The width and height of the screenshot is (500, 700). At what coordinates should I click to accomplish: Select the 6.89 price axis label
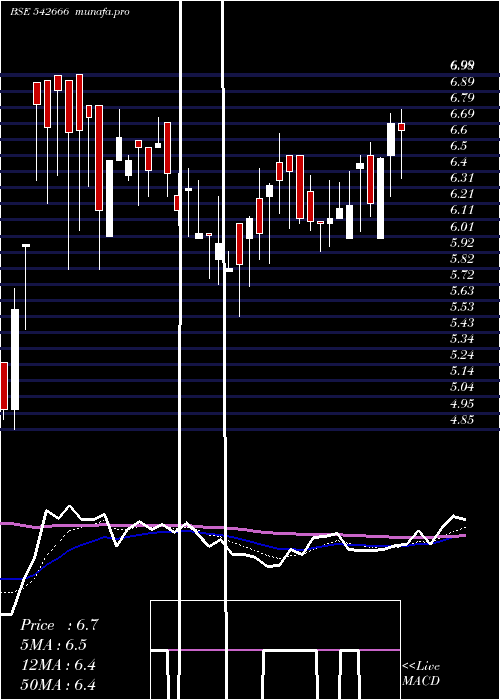[x=462, y=82]
